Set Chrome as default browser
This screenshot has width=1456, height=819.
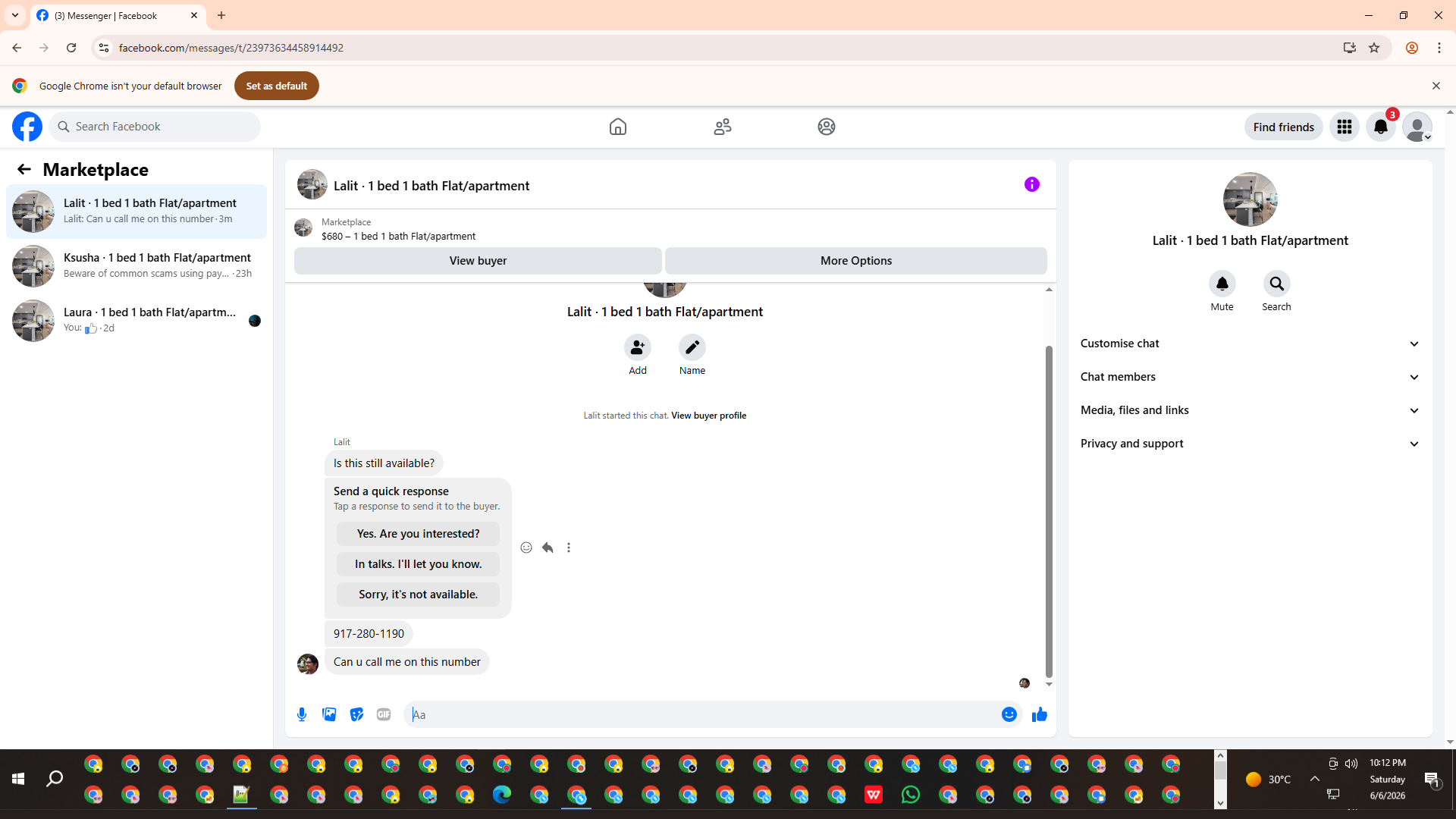pyautogui.click(x=277, y=86)
